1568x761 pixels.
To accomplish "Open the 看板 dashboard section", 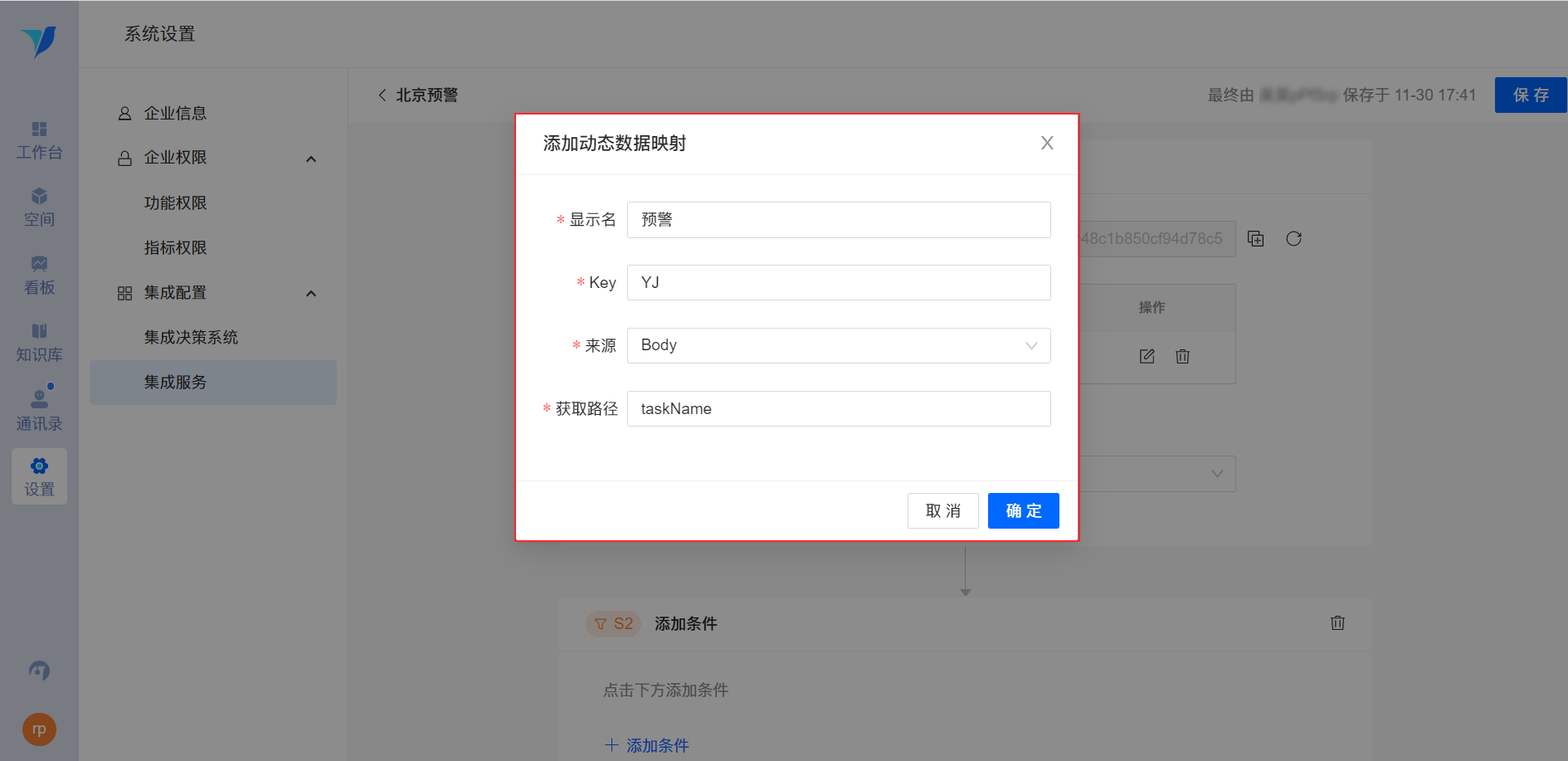I will [39, 276].
